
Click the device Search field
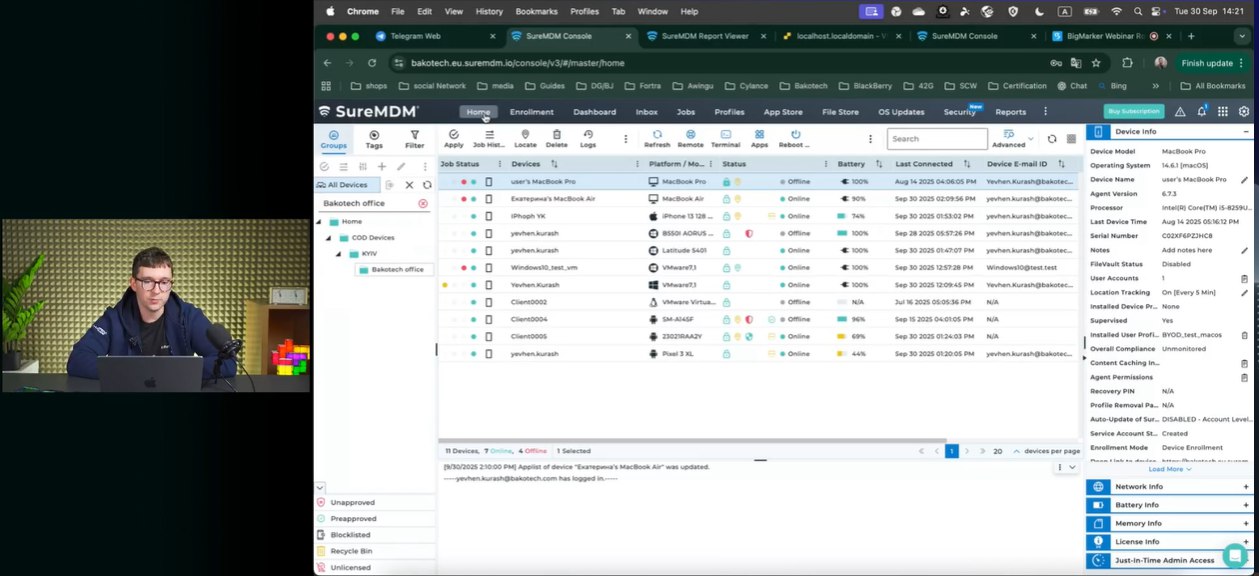pos(936,139)
